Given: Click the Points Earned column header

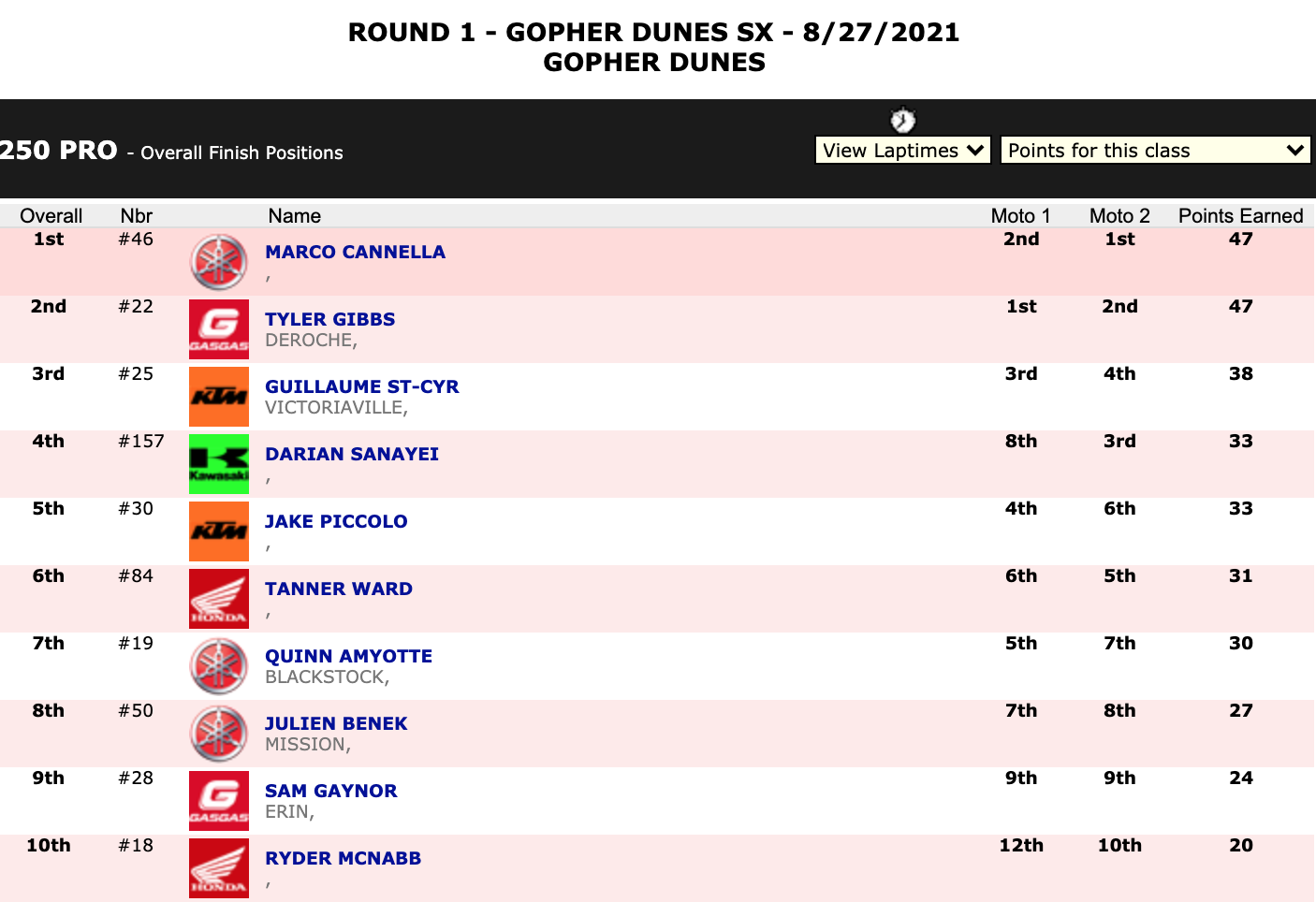Looking at the screenshot, I should 1240,216.
